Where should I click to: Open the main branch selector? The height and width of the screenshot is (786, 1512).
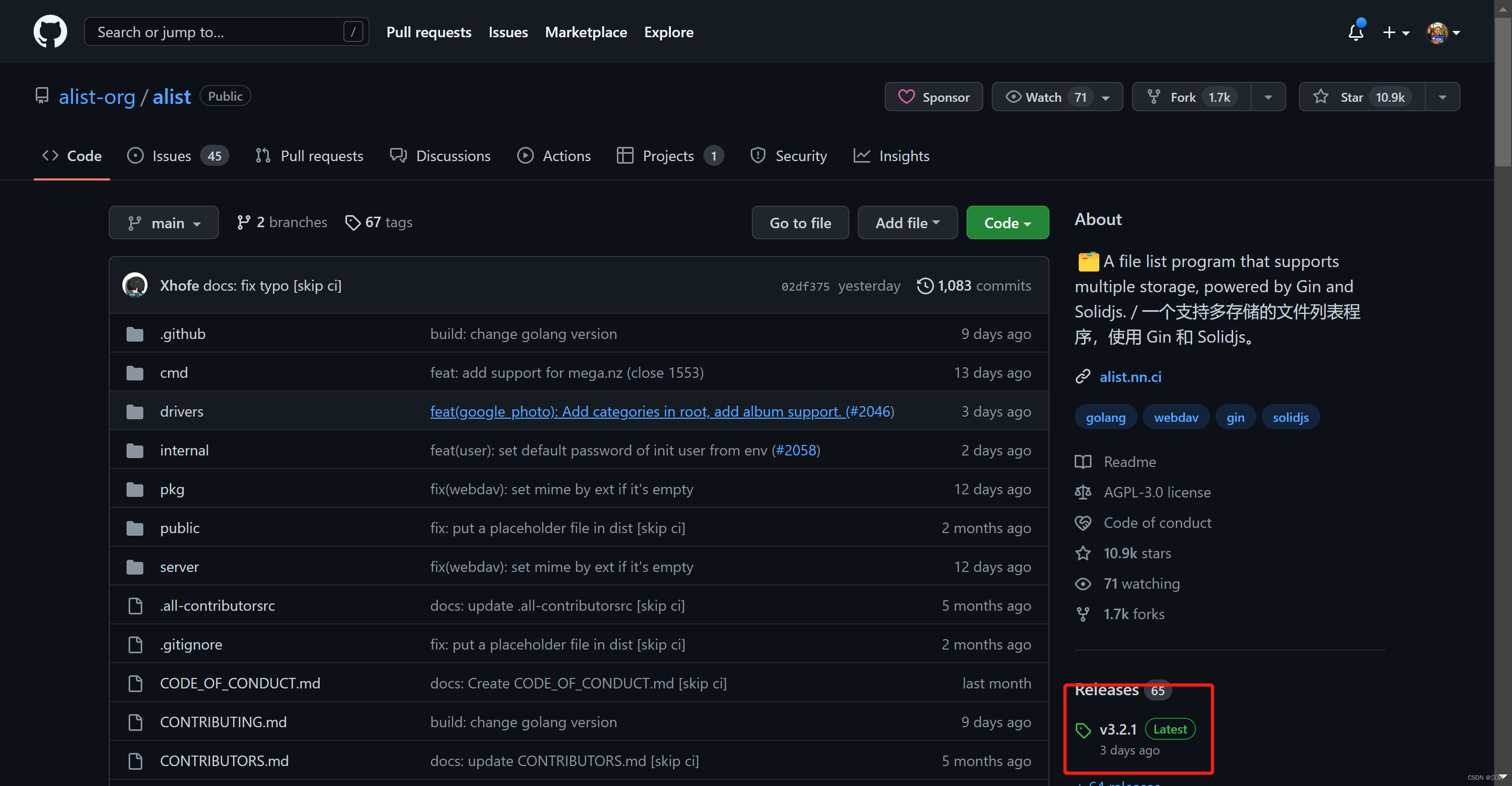point(164,223)
